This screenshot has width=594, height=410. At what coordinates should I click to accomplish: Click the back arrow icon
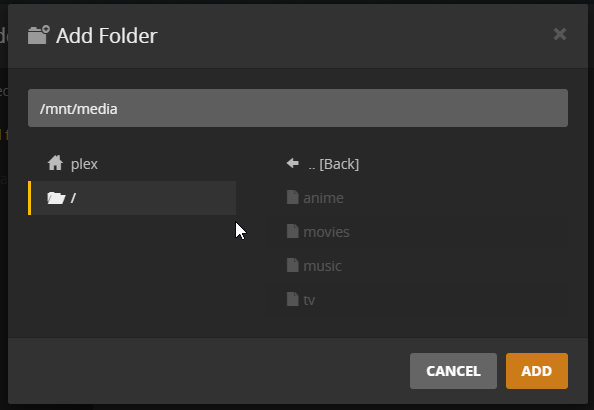coord(293,163)
